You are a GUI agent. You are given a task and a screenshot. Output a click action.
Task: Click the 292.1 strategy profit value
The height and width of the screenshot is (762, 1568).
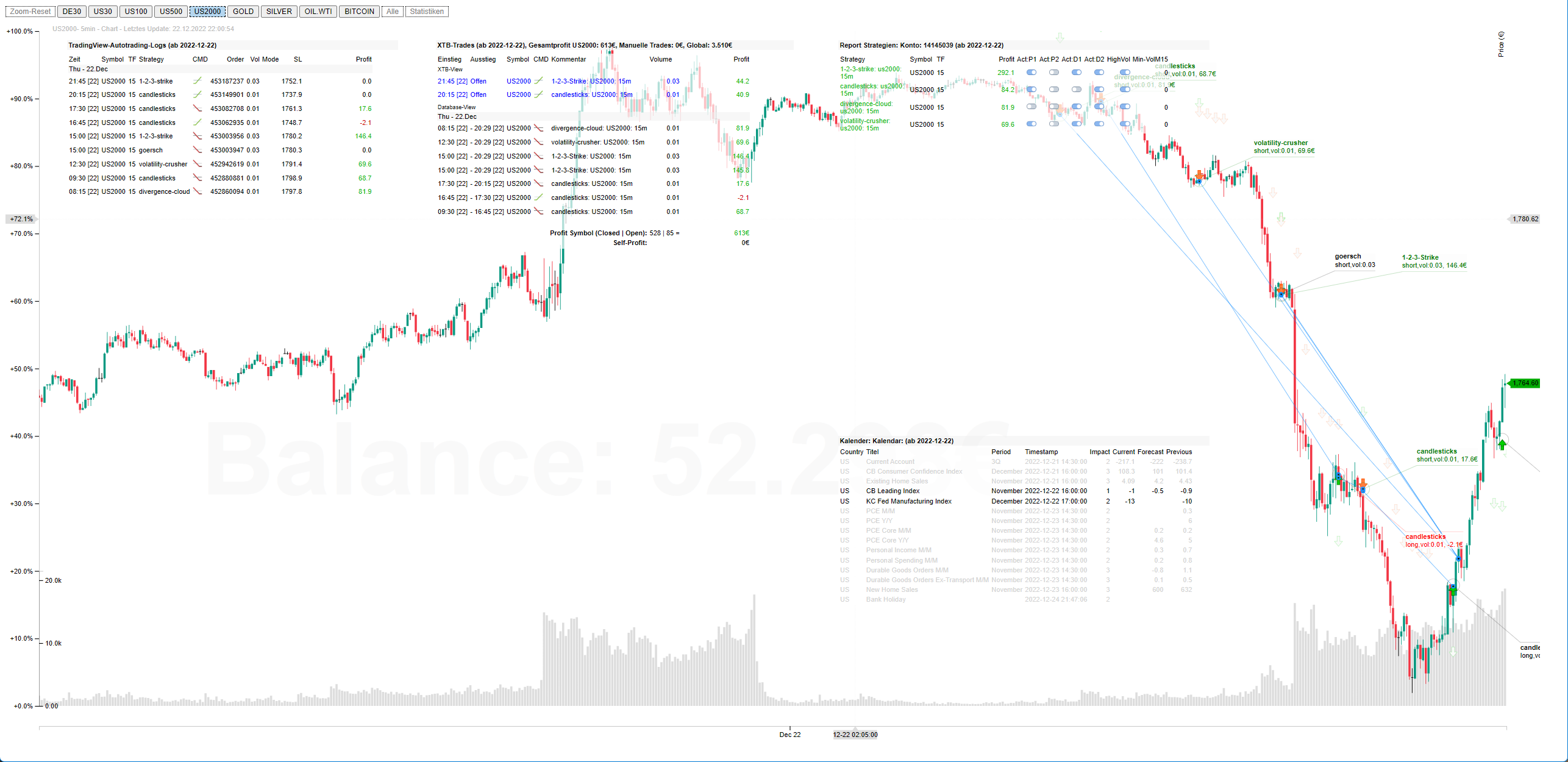tap(1006, 73)
